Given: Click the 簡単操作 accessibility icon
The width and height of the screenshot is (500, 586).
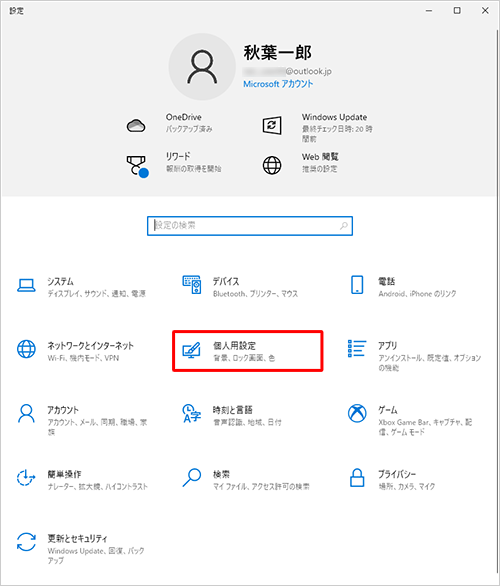Looking at the screenshot, I should coord(26,478).
